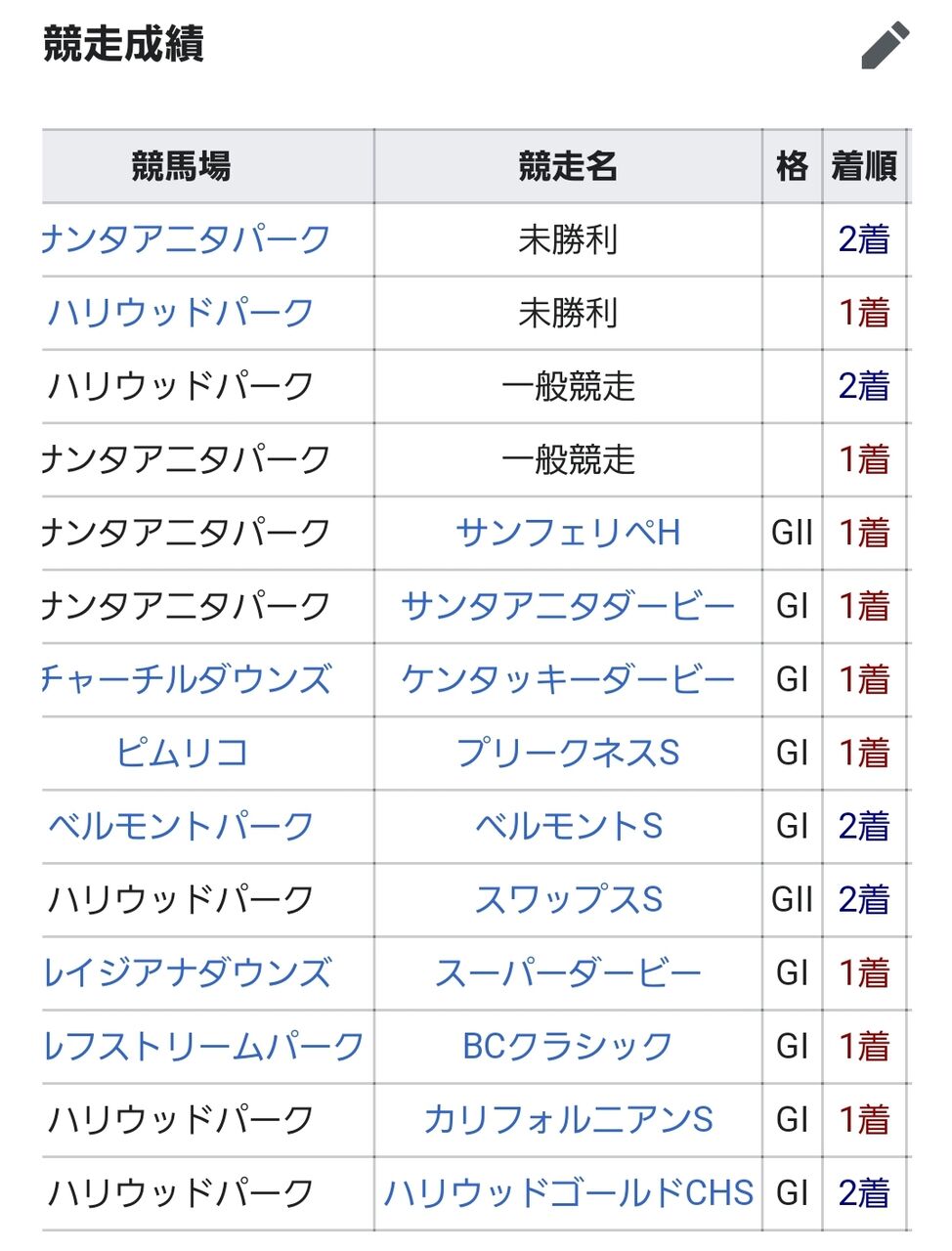Follow the ベルモントパーク racecourse link
Image resolution: width=952 pixels, height=1251 pixels.
pyautogui.click(x=181, y=826)
